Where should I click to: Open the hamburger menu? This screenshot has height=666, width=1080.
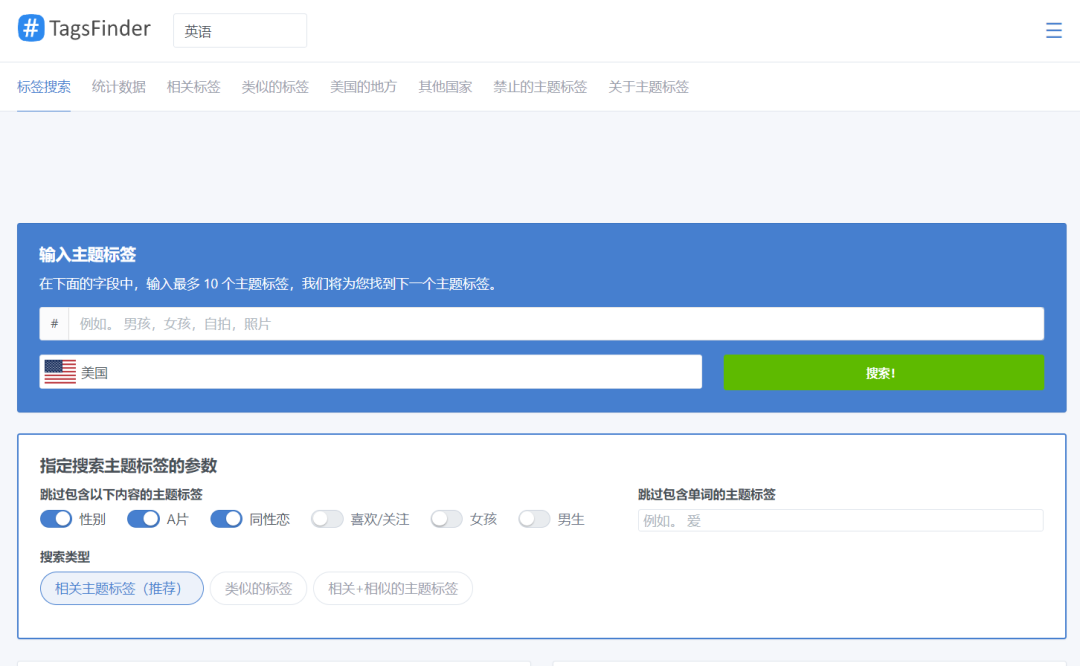1053,30
